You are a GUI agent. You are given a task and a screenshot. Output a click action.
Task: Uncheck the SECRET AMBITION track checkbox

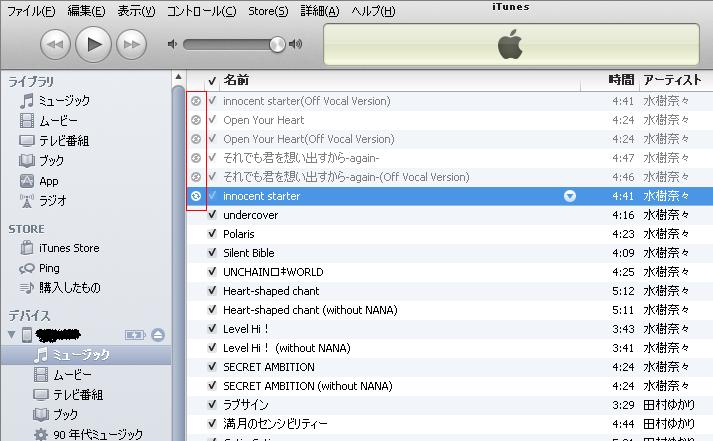pos(212,367)
